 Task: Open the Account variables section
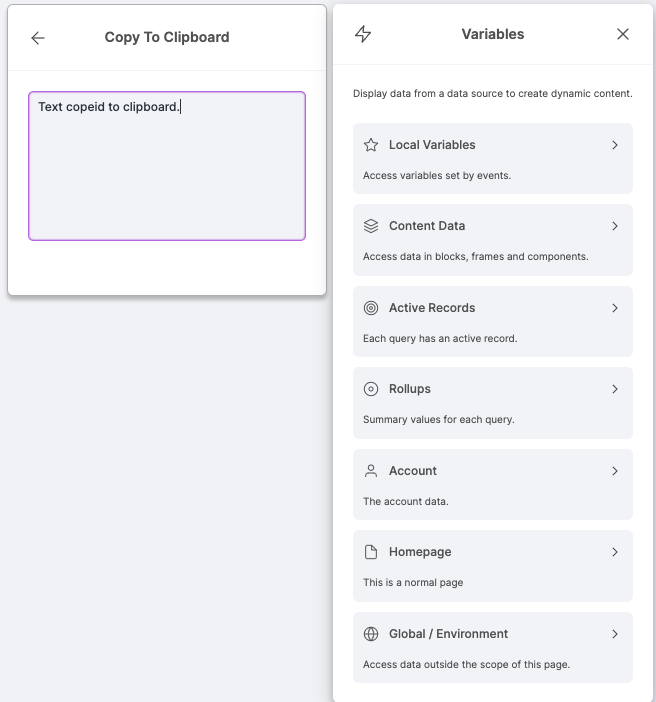pos(493,484)
